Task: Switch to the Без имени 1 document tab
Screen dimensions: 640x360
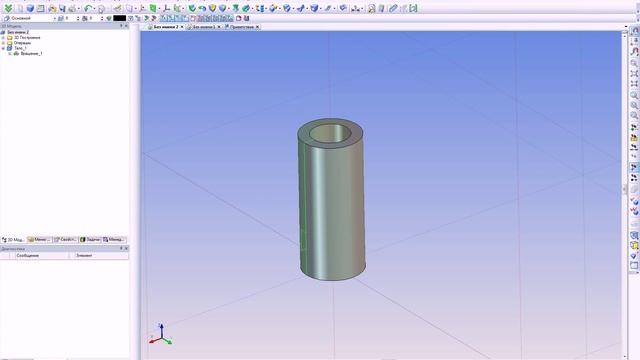Action: [x=203, y=27]
